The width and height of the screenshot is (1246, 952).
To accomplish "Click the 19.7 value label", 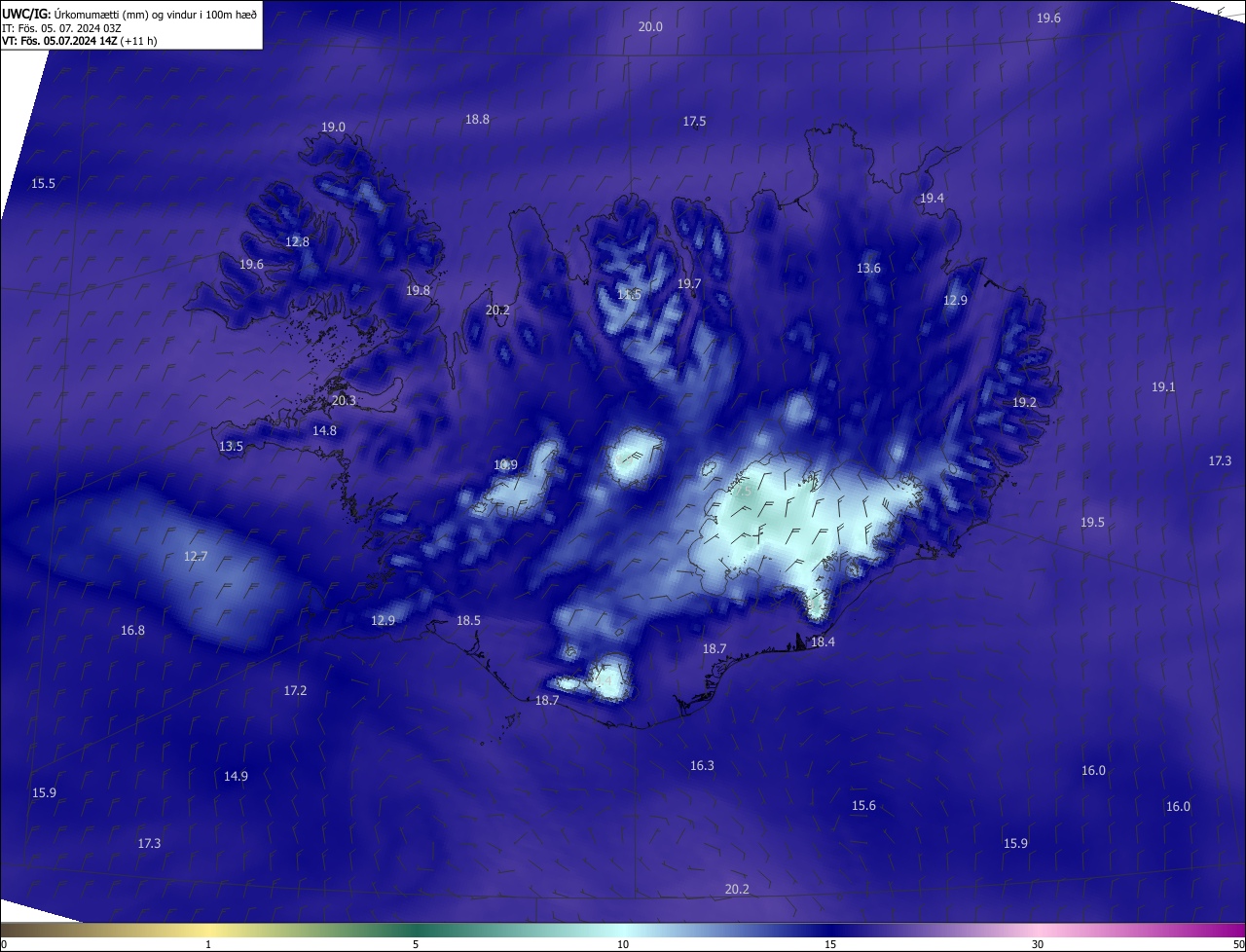I will click(688, 284).
